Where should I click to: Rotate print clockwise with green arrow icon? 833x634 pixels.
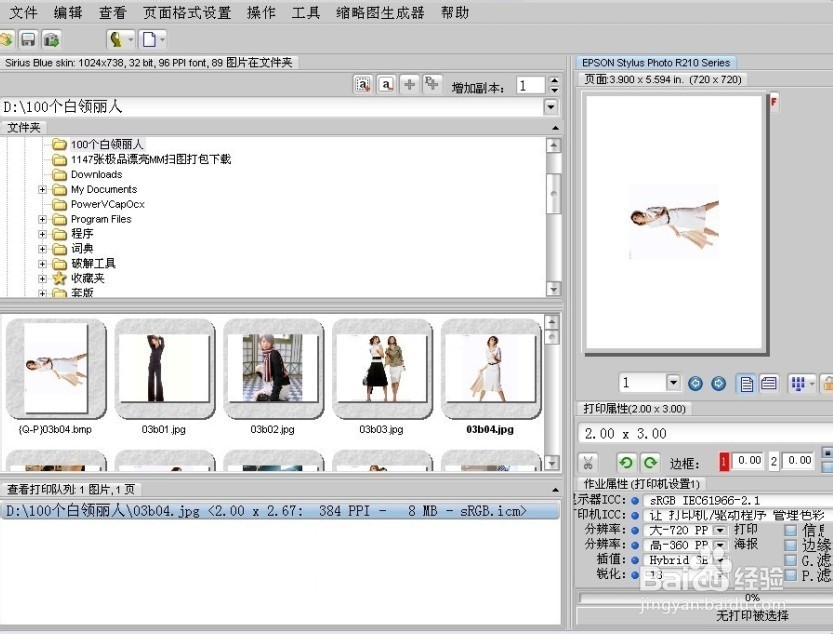648,461
